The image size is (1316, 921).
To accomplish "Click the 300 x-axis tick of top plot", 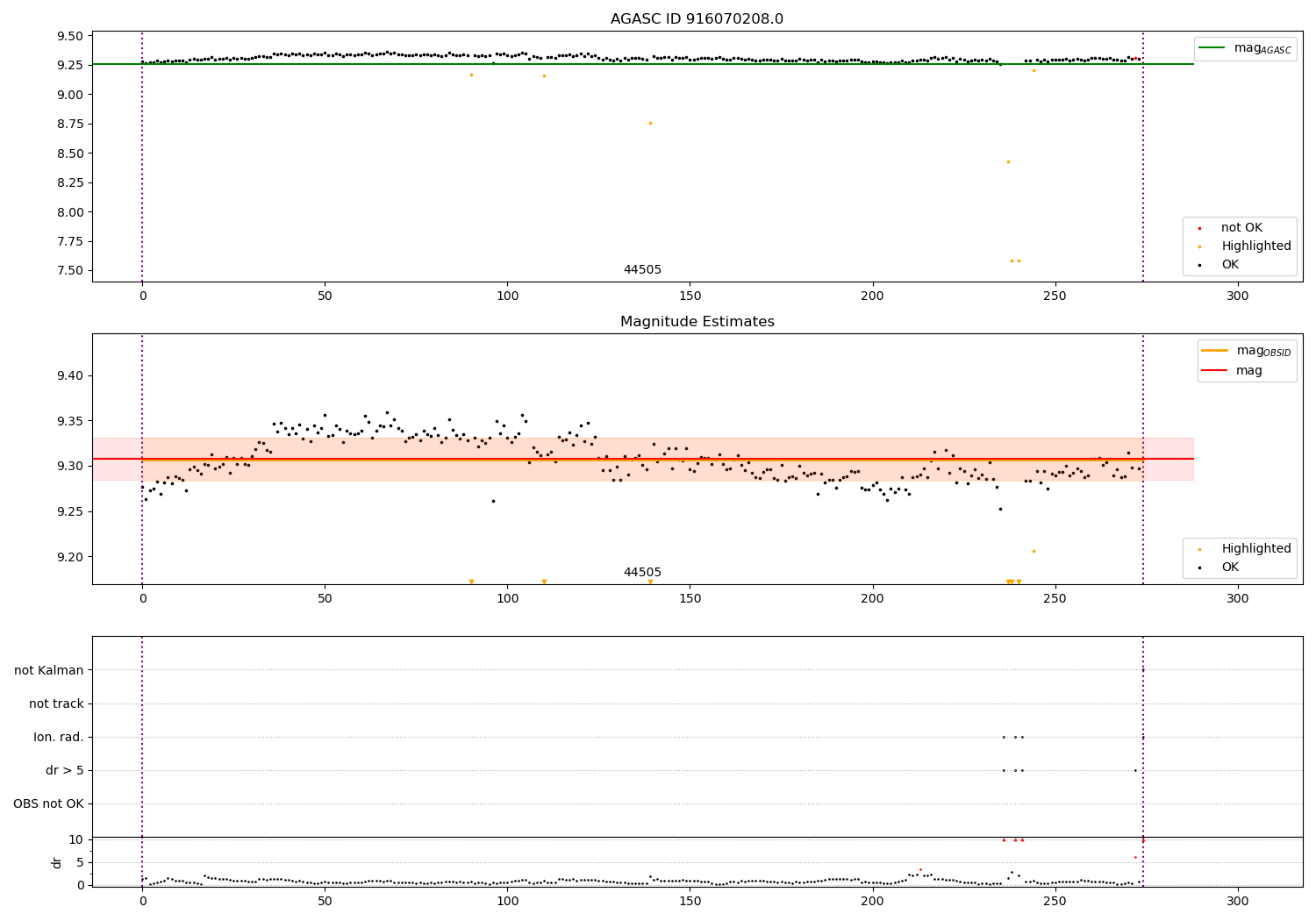I will tap(1237, 296).
